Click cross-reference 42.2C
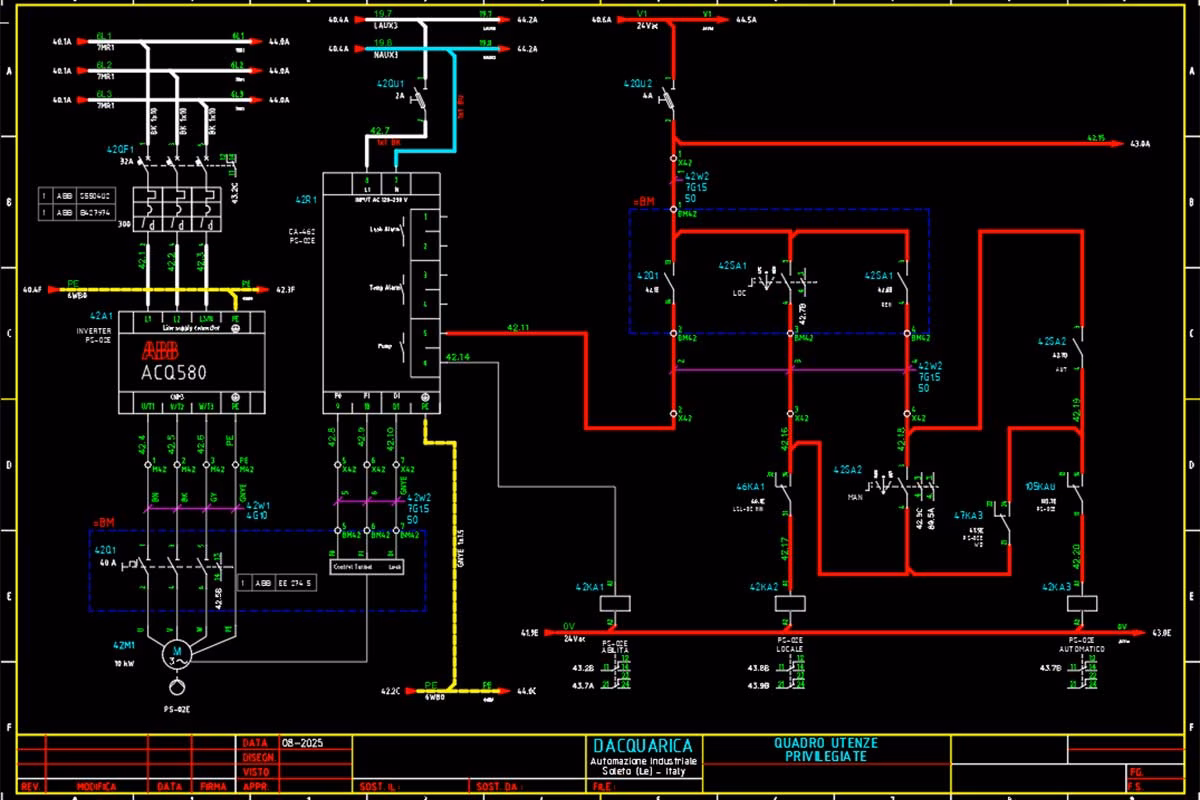The height and width of the screenshot is (800, 1200). (391, 690)
